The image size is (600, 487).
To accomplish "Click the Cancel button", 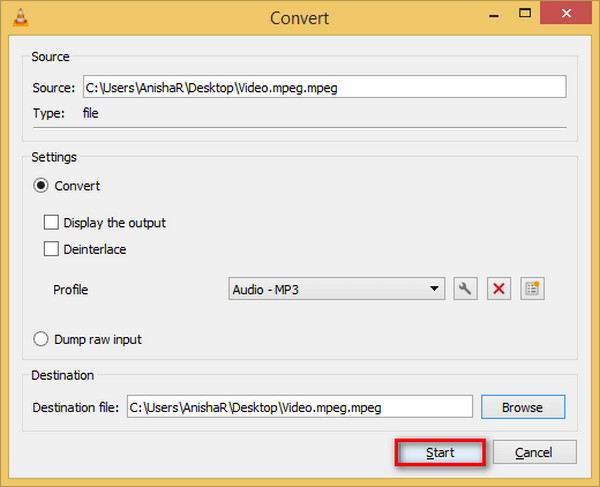I will click(534, 453).
